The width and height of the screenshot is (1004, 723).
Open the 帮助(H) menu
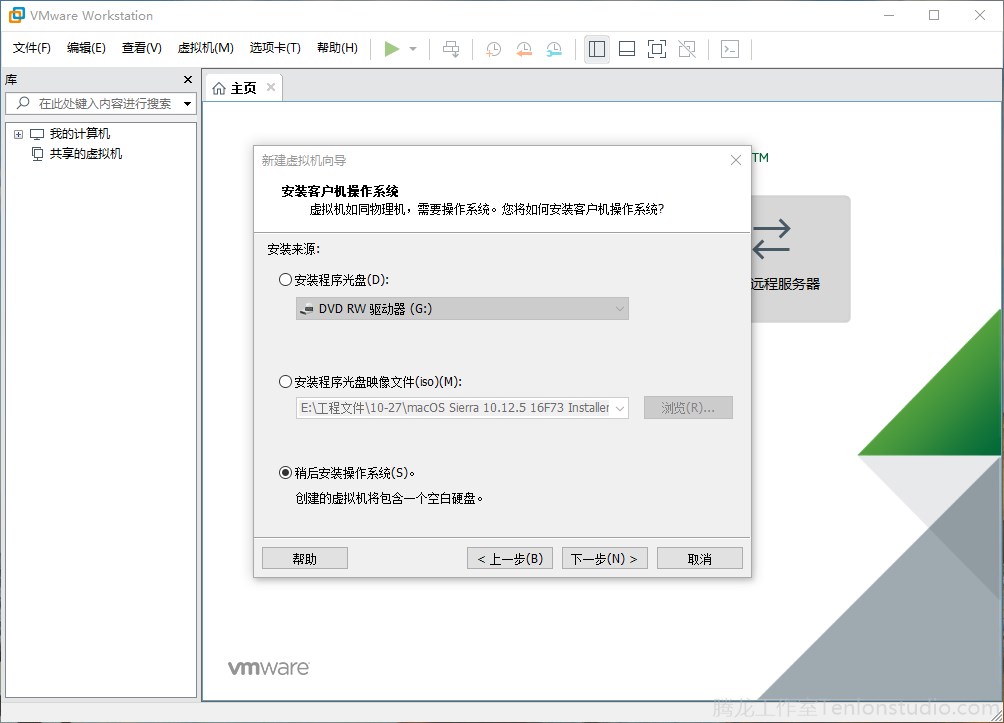coord(337,48)
